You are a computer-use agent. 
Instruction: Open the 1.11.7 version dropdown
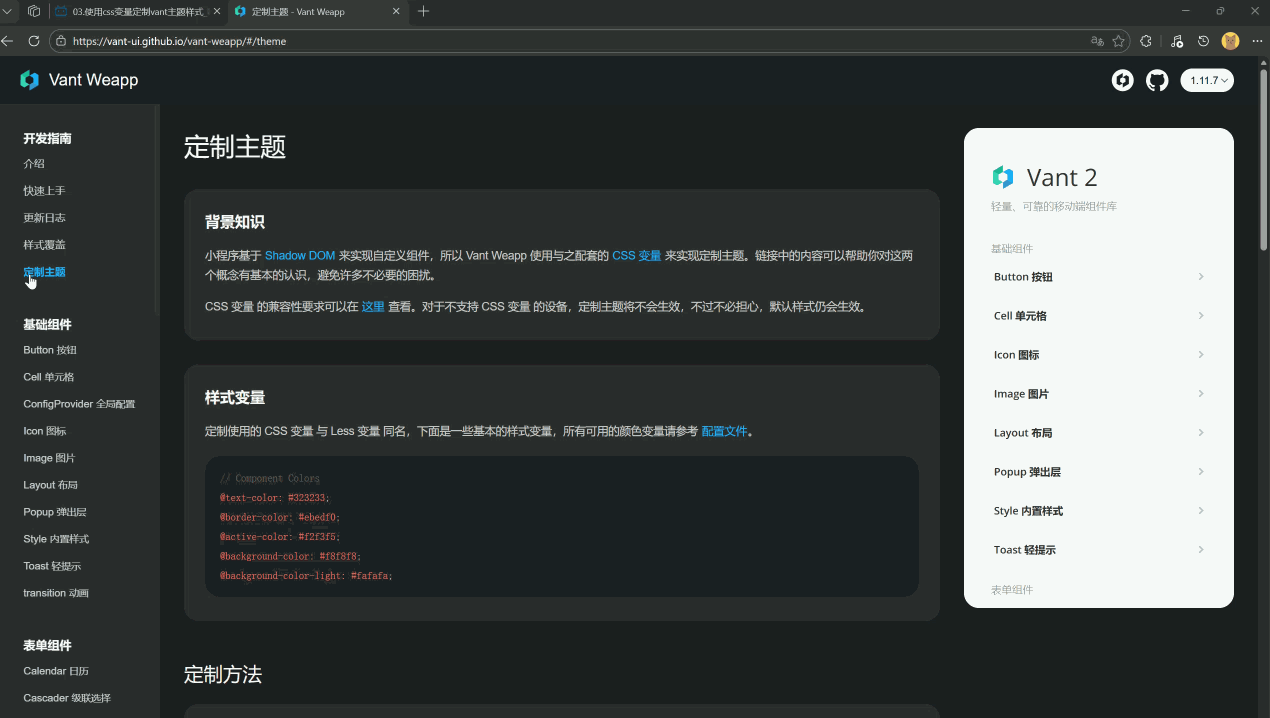point(1207,80)
